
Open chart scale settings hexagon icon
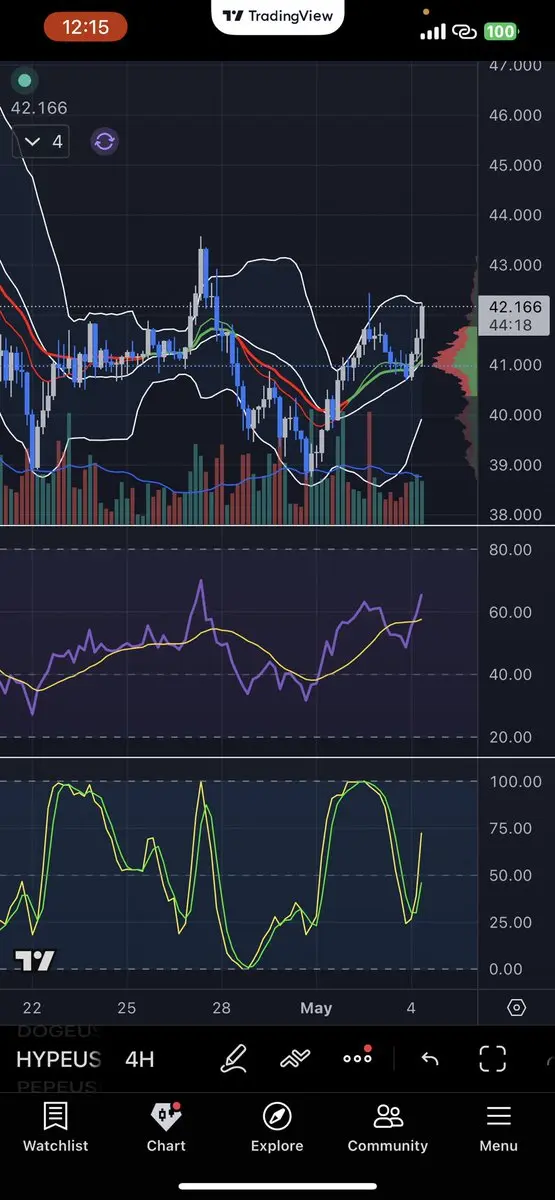pyautogui.click(x=516, y=1008)
